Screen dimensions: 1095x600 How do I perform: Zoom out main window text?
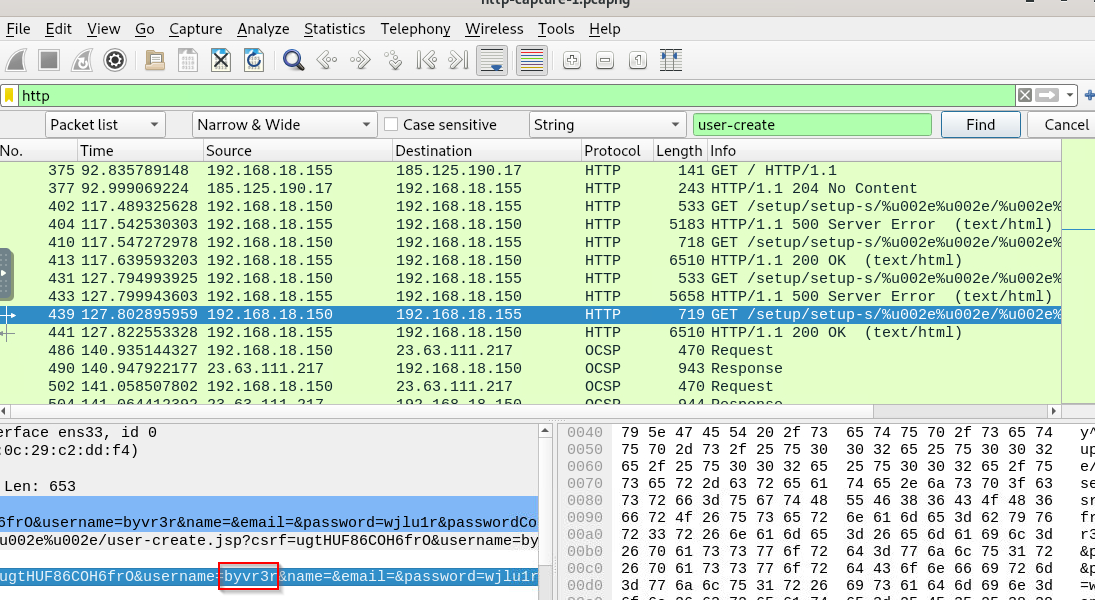(x=605, y=61)
